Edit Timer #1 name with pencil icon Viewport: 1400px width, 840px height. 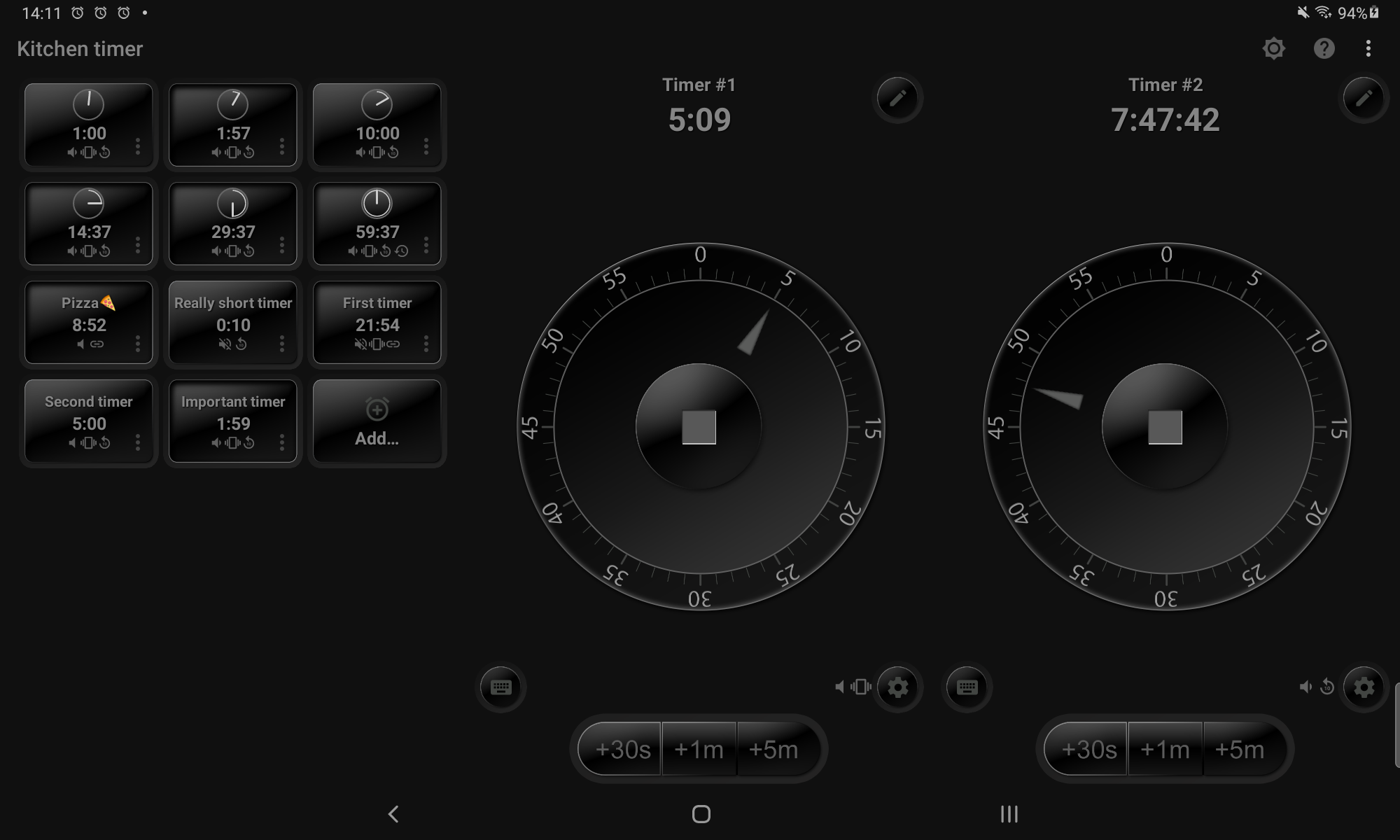click(897, 98)
